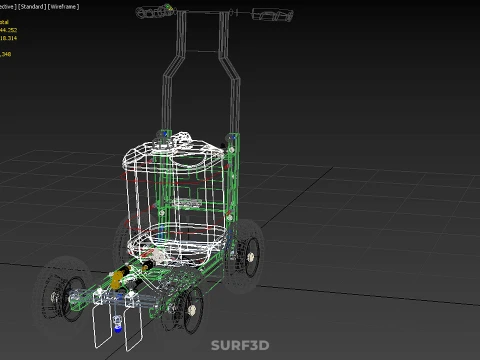This screenshot has height=360, width=480.
Task: Open the cut-off Perspective view label menu
Action: [x=8, y=7]
